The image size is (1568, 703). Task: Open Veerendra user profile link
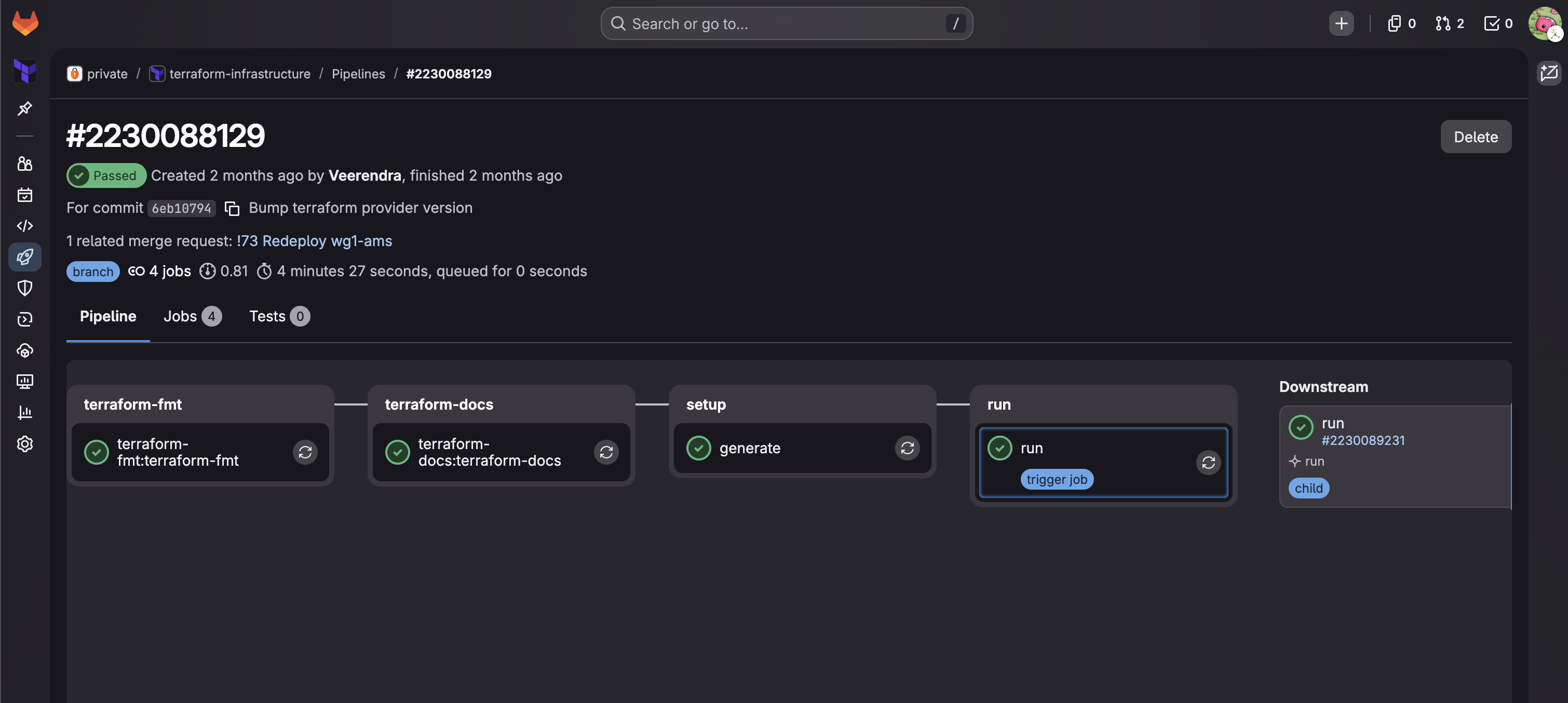(x=364, y=175)
